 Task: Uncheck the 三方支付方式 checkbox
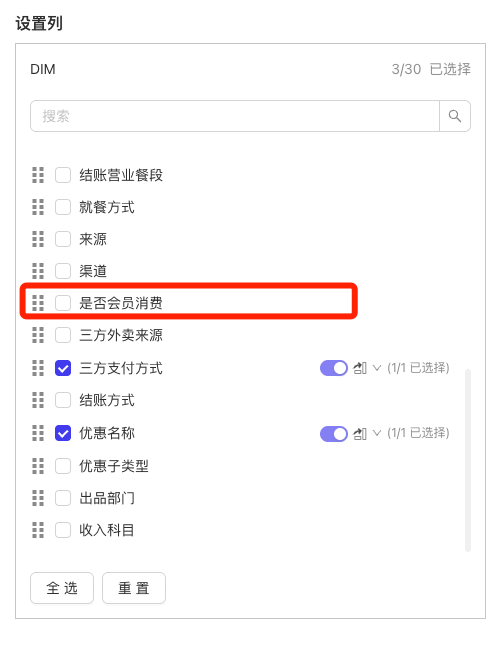(x=63, y=368)
